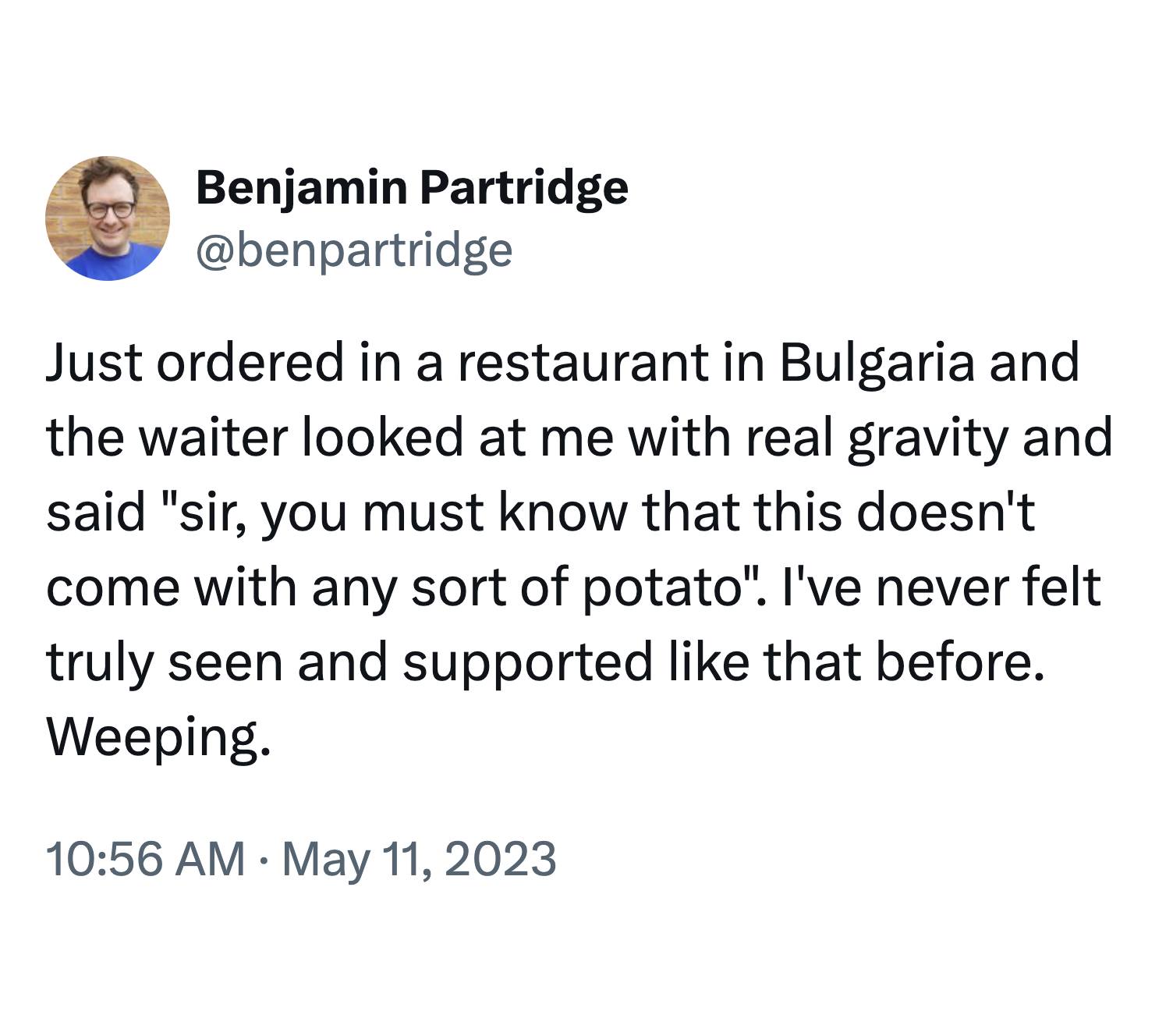This screenshot has width=1173, height=1036.
Task: Click the 10:56 AM timestamp
Action: (145, 859)
